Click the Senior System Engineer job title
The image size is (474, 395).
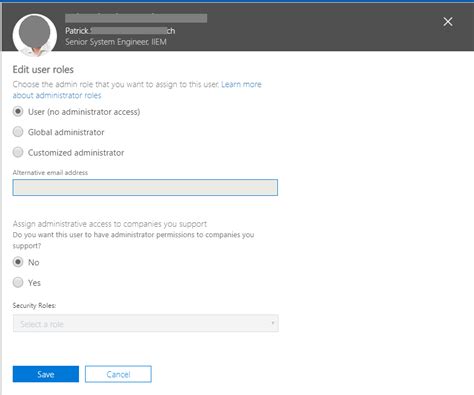tap(116, 42)
